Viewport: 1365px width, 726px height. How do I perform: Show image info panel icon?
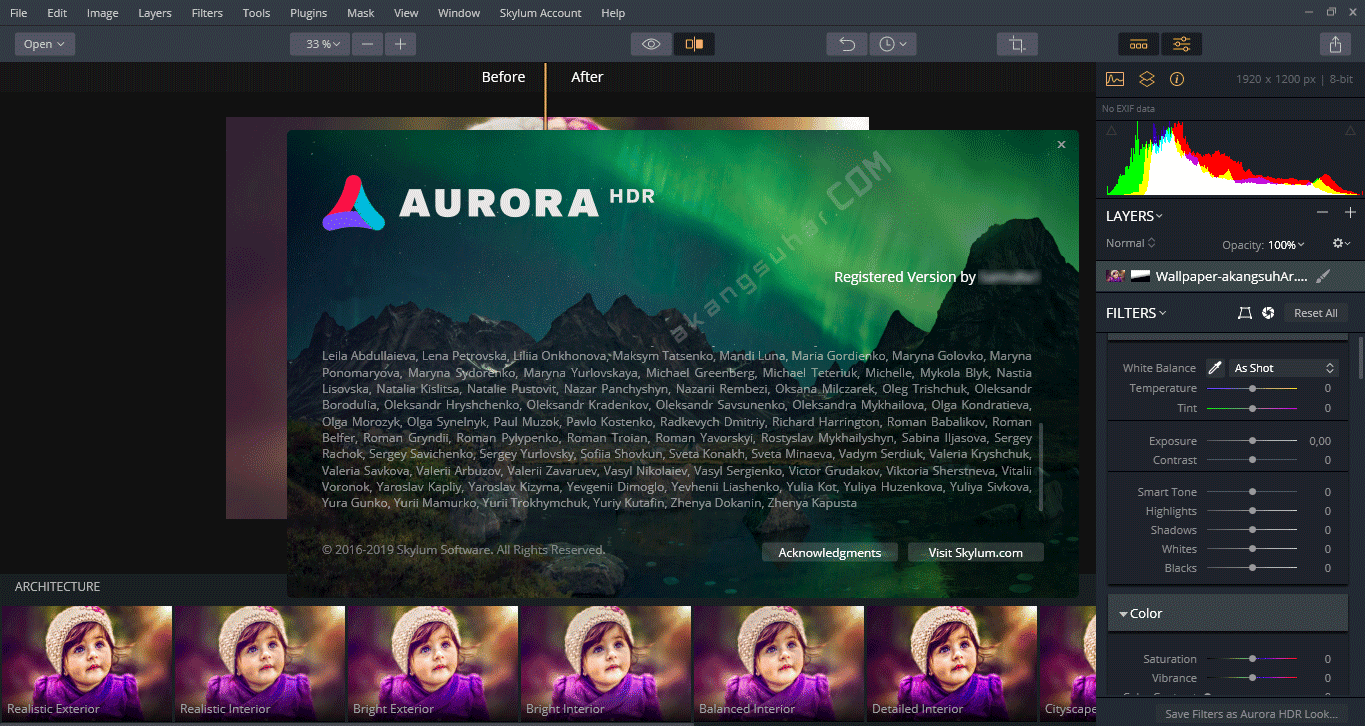[1177, 79]
